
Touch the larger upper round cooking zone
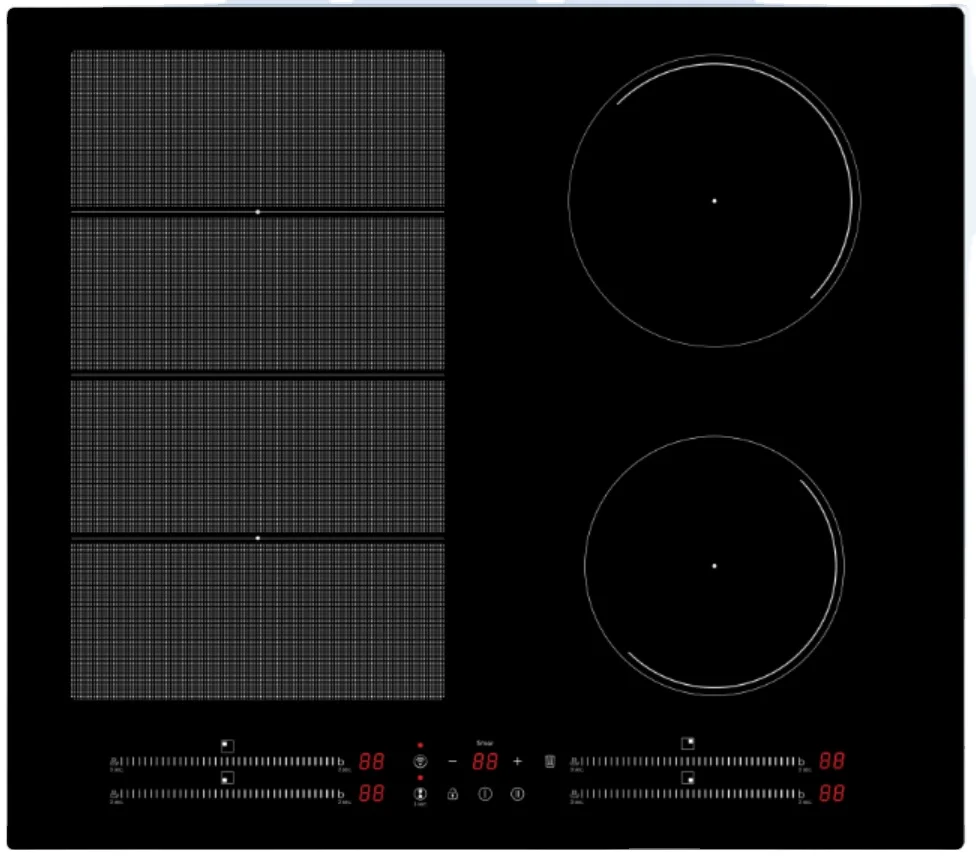pos(715,201)
